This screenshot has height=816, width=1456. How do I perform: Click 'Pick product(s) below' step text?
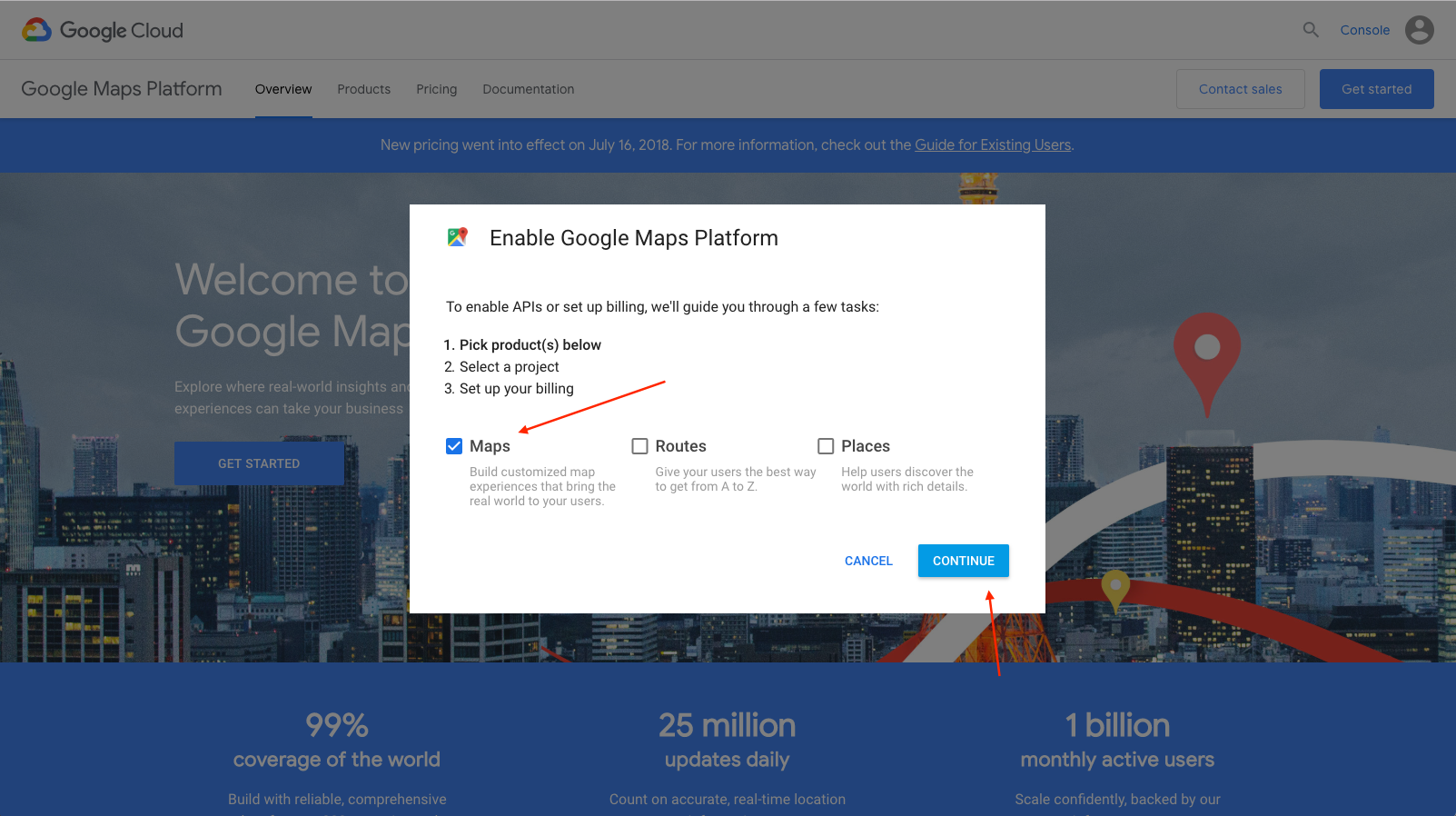(x=530, y=345)
